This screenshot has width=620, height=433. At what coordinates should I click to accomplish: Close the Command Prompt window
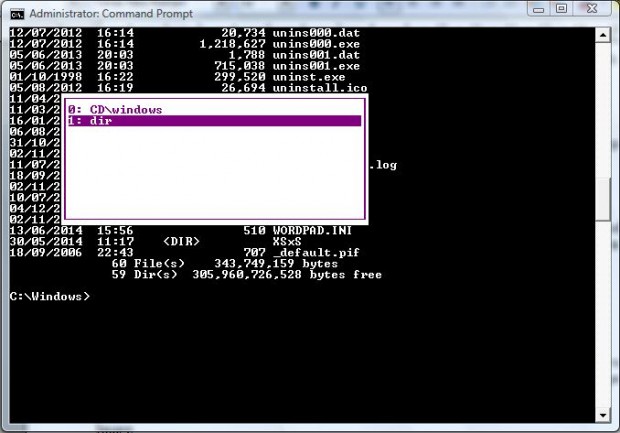tap(592, 9)
